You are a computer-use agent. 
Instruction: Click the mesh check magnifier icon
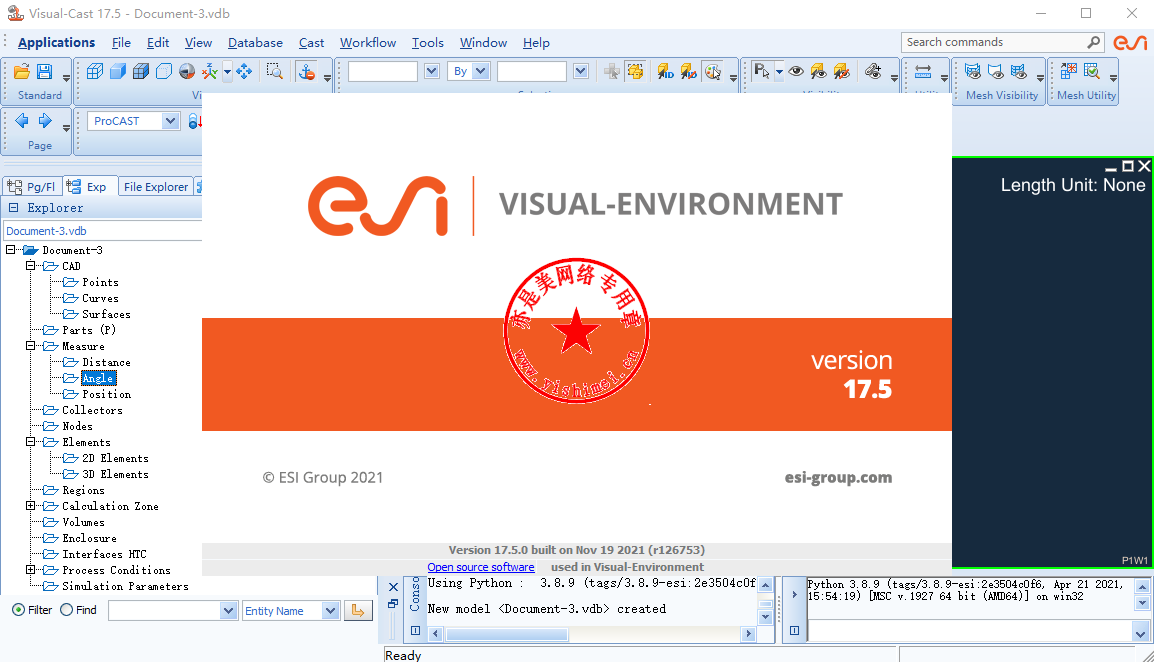(1091, 71)
